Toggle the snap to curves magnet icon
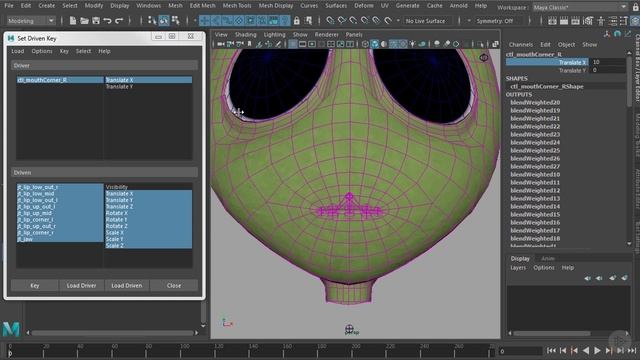 tap(342, 20)
